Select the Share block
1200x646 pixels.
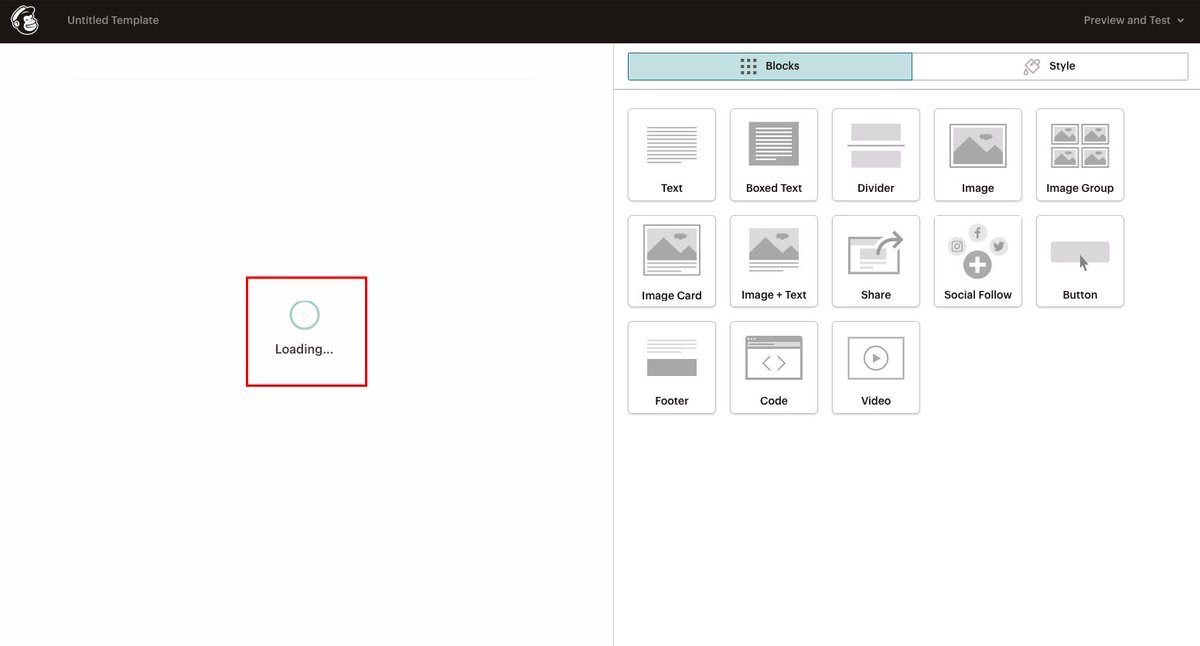tap(876, 261)
